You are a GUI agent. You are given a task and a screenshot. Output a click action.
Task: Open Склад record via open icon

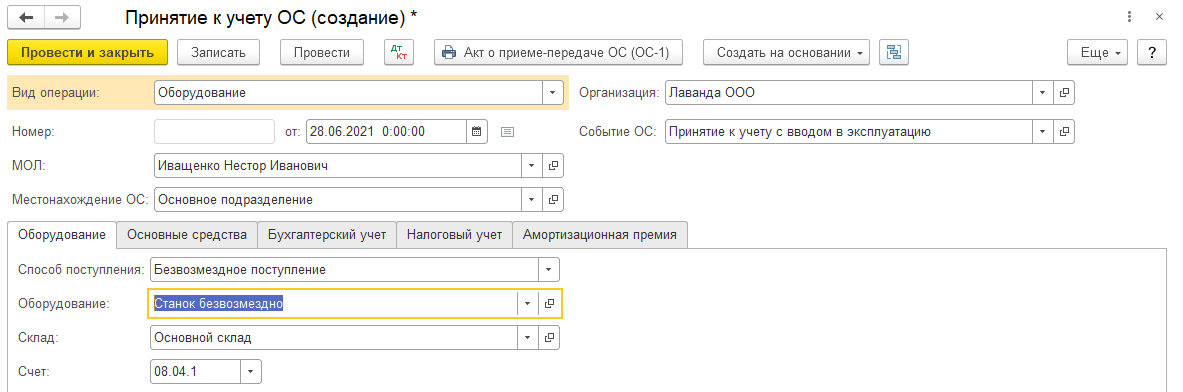[x=549, y=338]
